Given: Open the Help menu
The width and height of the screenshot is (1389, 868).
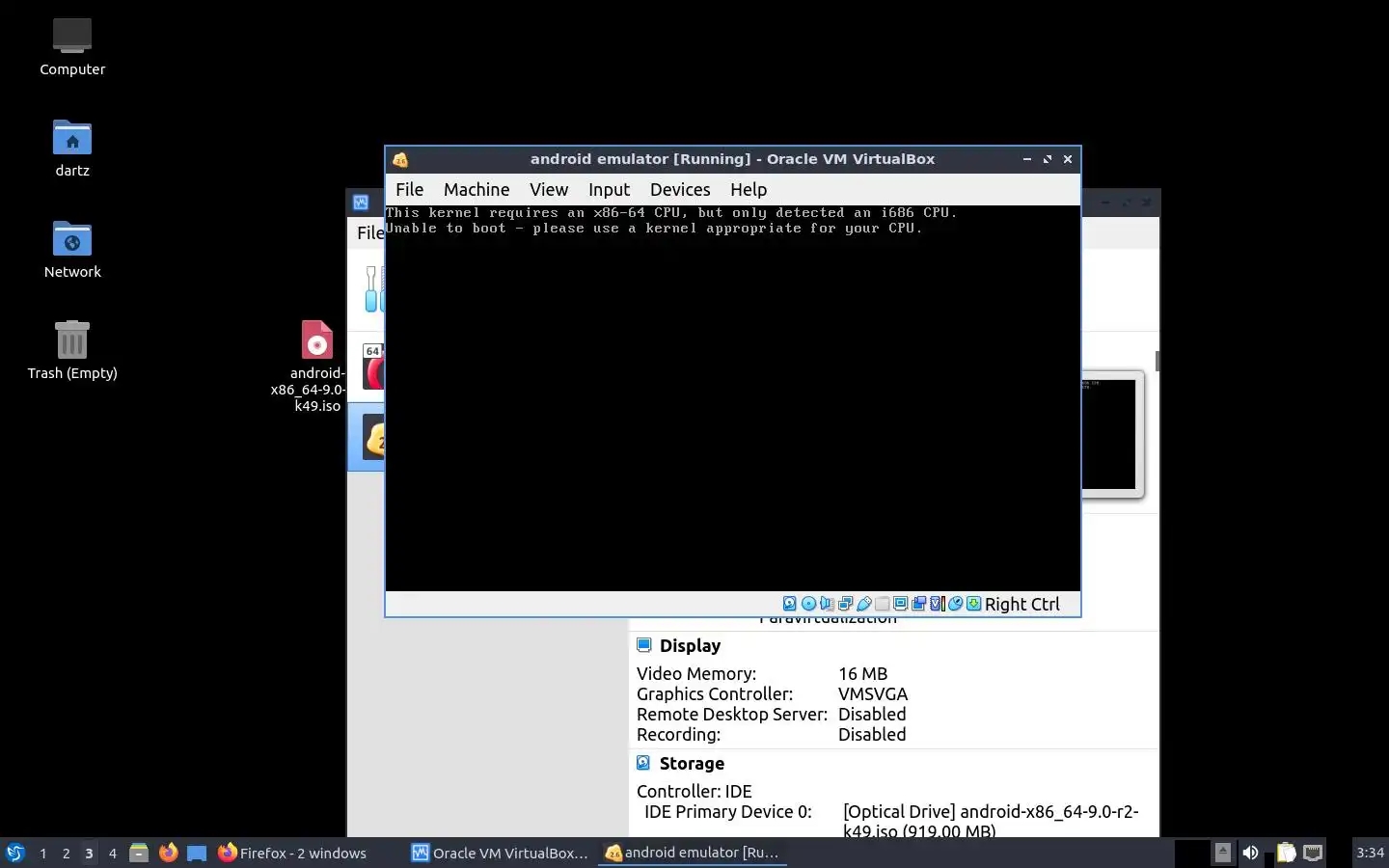Looking at the screenshot, I should 749,190.
